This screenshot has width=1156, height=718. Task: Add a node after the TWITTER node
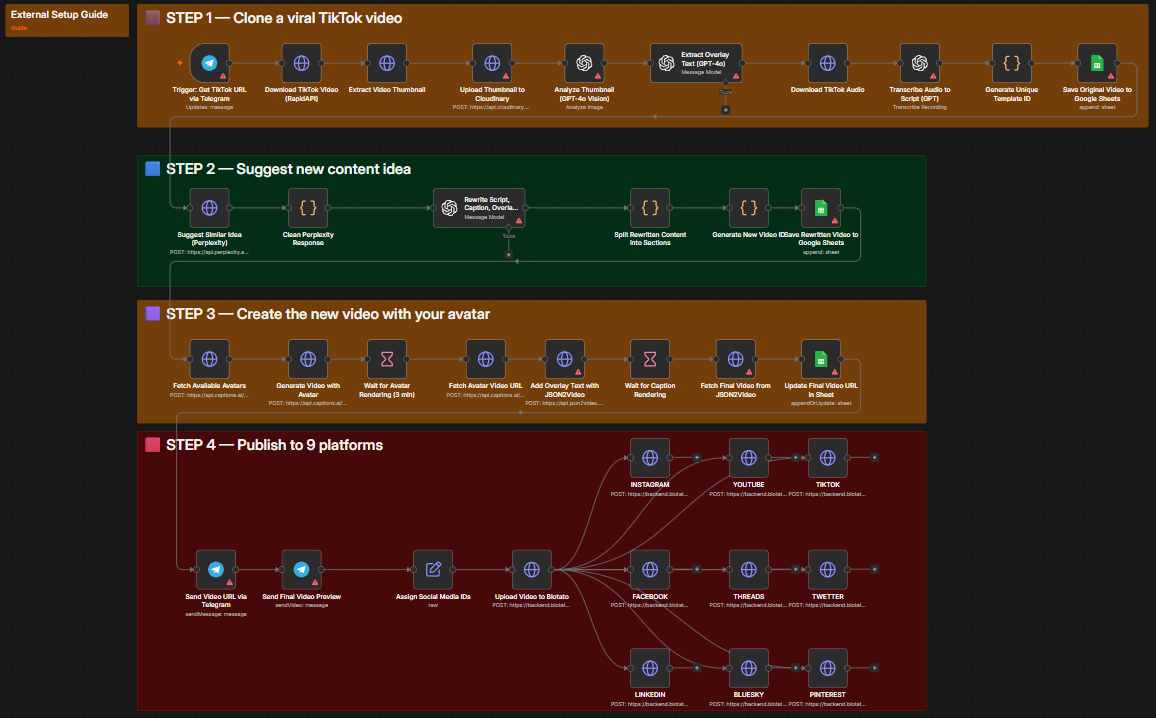pyautogui.click(x=874, y=570)
